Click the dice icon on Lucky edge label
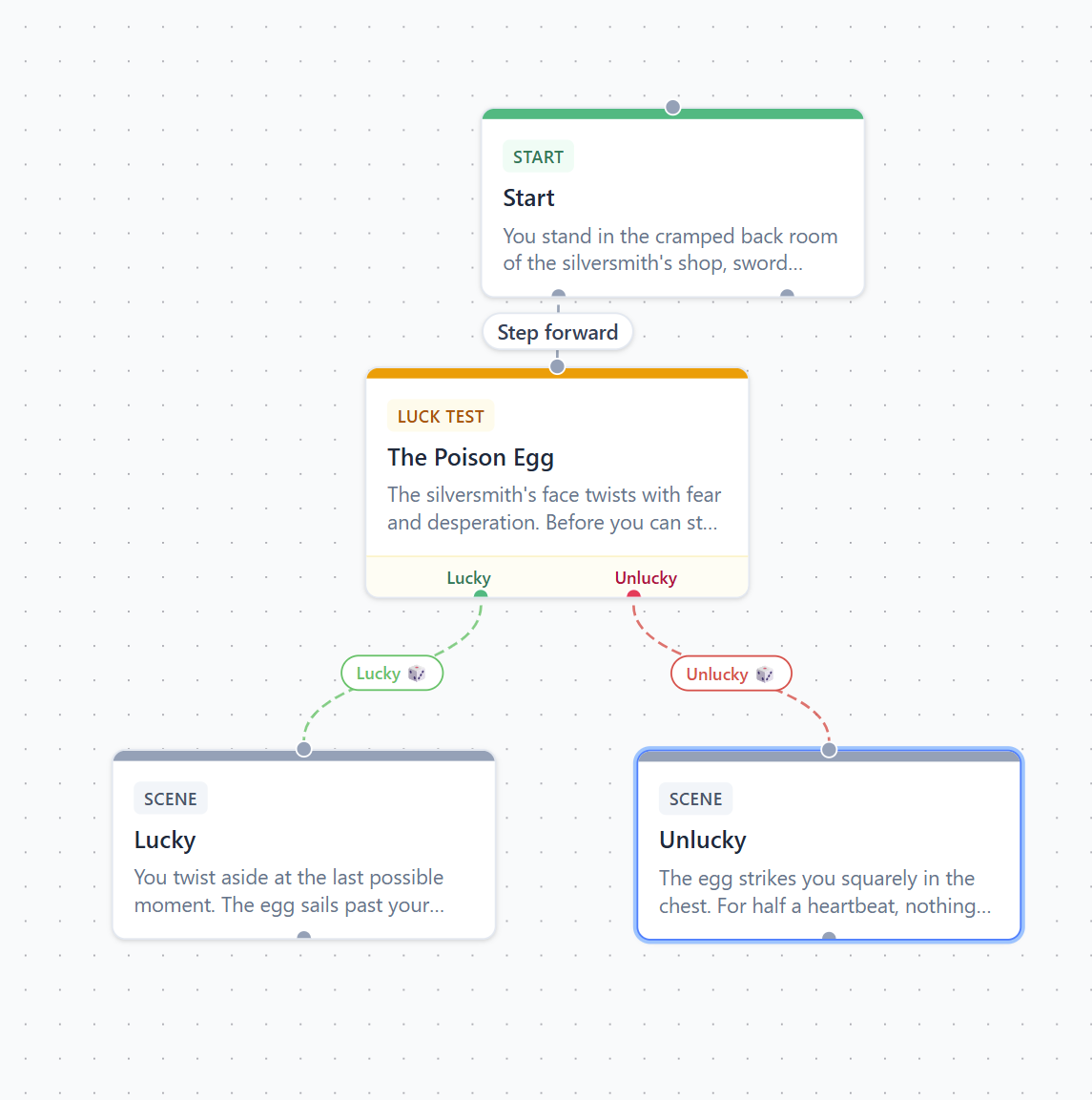Image resolution: width=1092 pixels, height=1100 pixels. (x=417, y=674)
